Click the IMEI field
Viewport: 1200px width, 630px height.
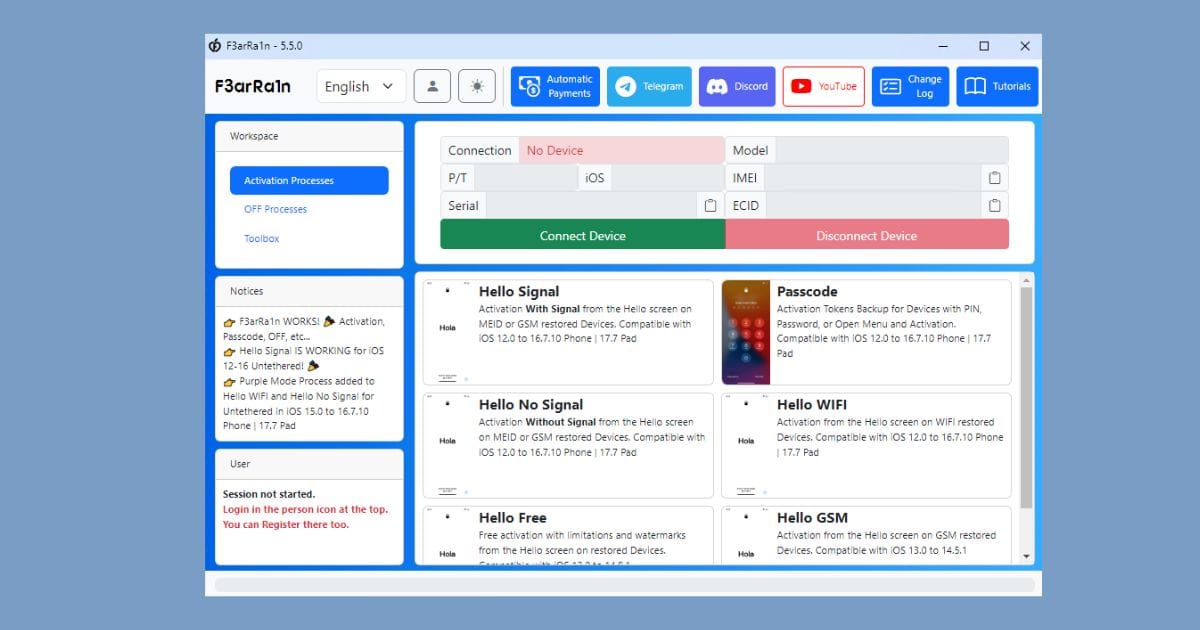pos(873,178)
